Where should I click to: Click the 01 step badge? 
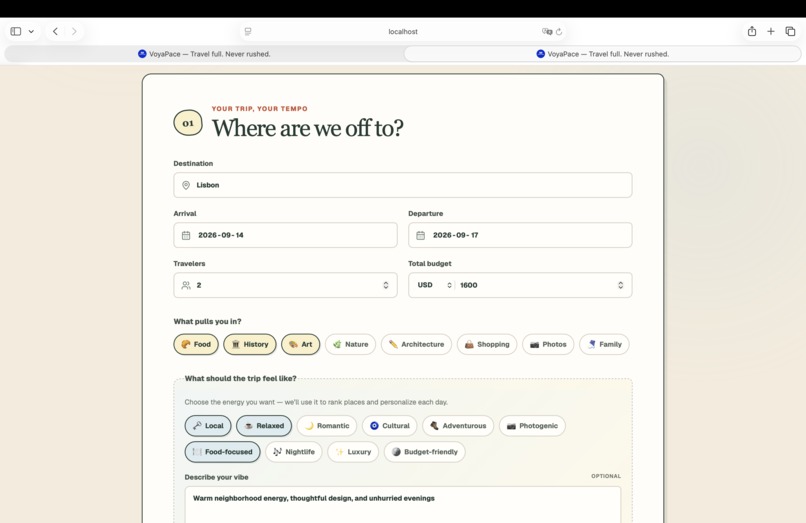188,123
